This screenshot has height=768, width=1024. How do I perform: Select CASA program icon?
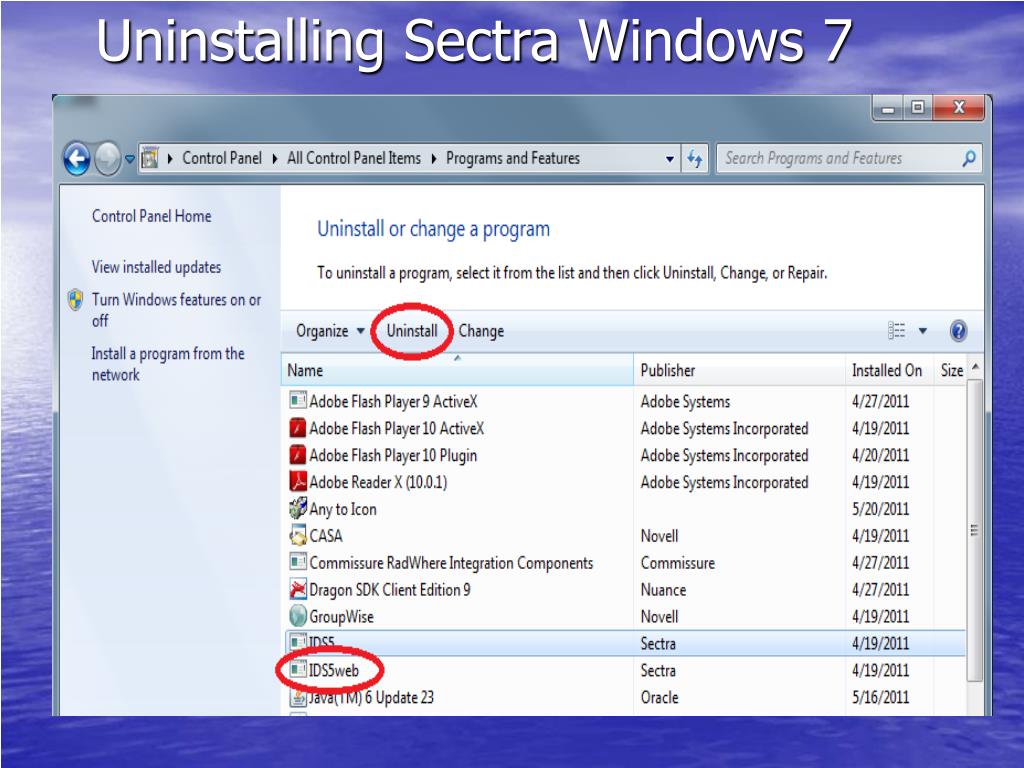(x=298, y=535)
